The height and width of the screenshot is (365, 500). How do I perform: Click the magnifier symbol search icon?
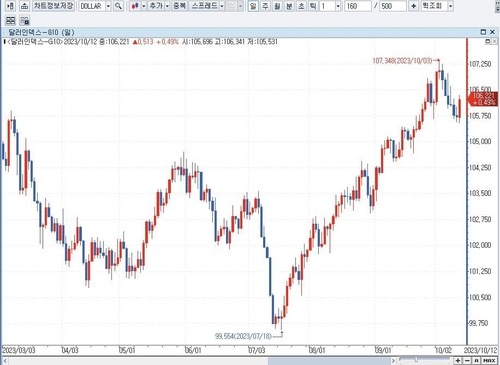(x=118, y=6)
